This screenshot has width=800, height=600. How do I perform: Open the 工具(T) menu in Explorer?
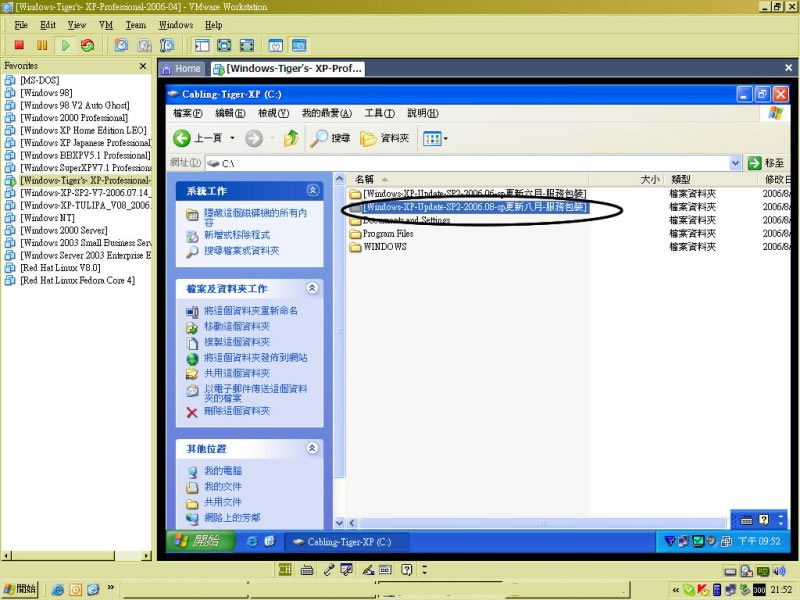click(x=379, y=113)
